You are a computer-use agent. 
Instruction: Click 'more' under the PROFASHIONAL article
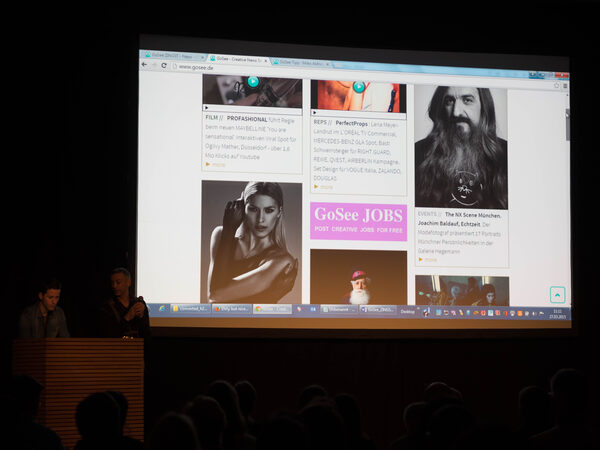coord(218,165)
